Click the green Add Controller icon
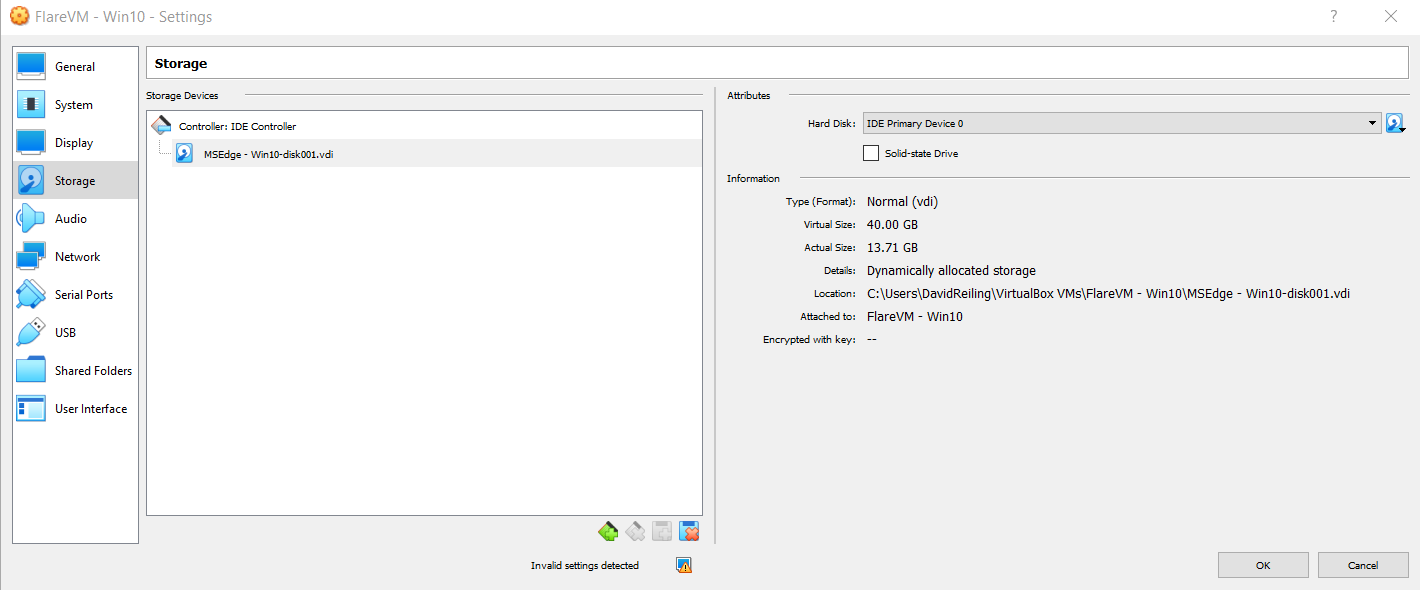The width and height of the screenshot is (1420, 590). pyautogui.click(x=607, y=531)
